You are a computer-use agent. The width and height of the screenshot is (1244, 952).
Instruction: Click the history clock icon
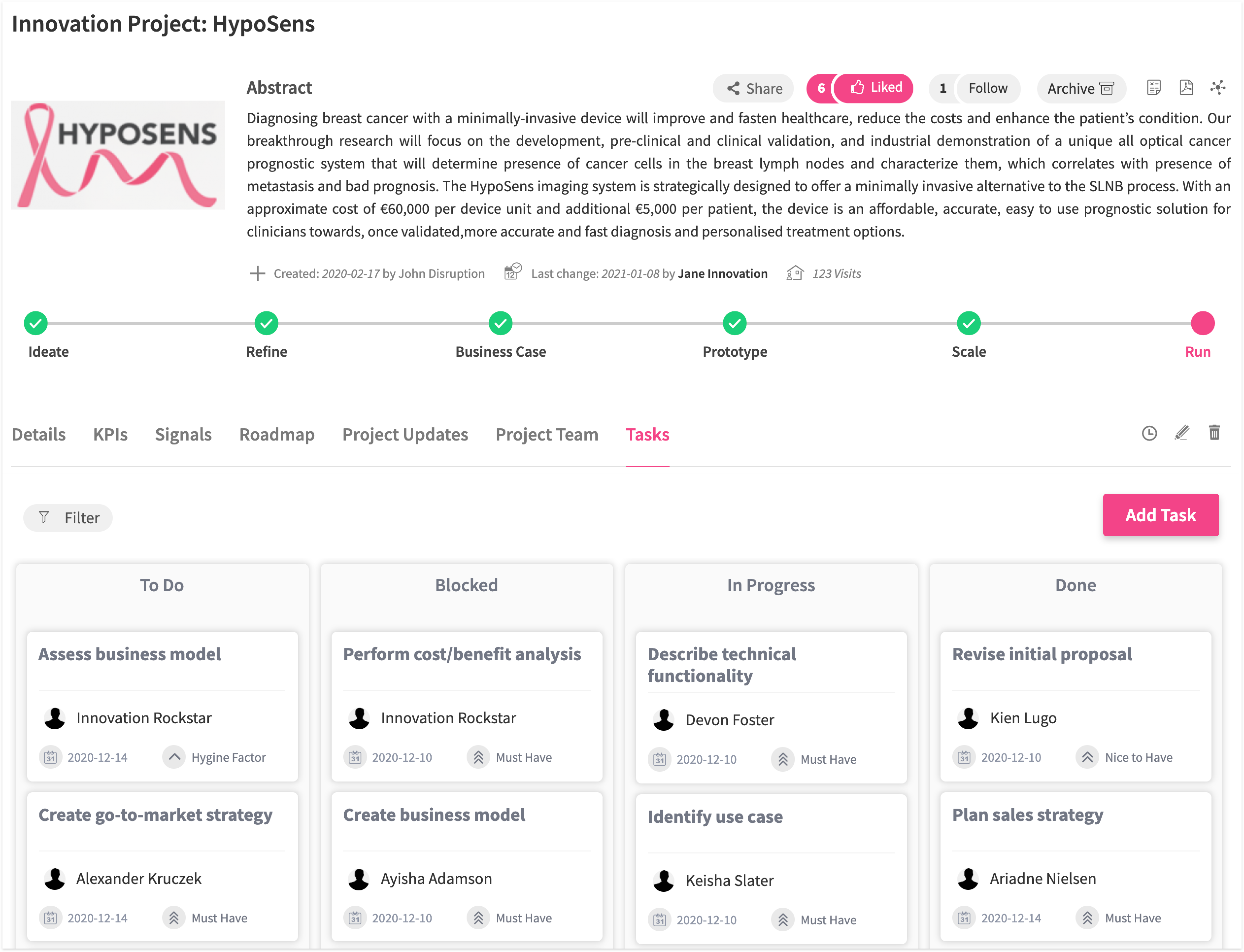click(1149, 434)
